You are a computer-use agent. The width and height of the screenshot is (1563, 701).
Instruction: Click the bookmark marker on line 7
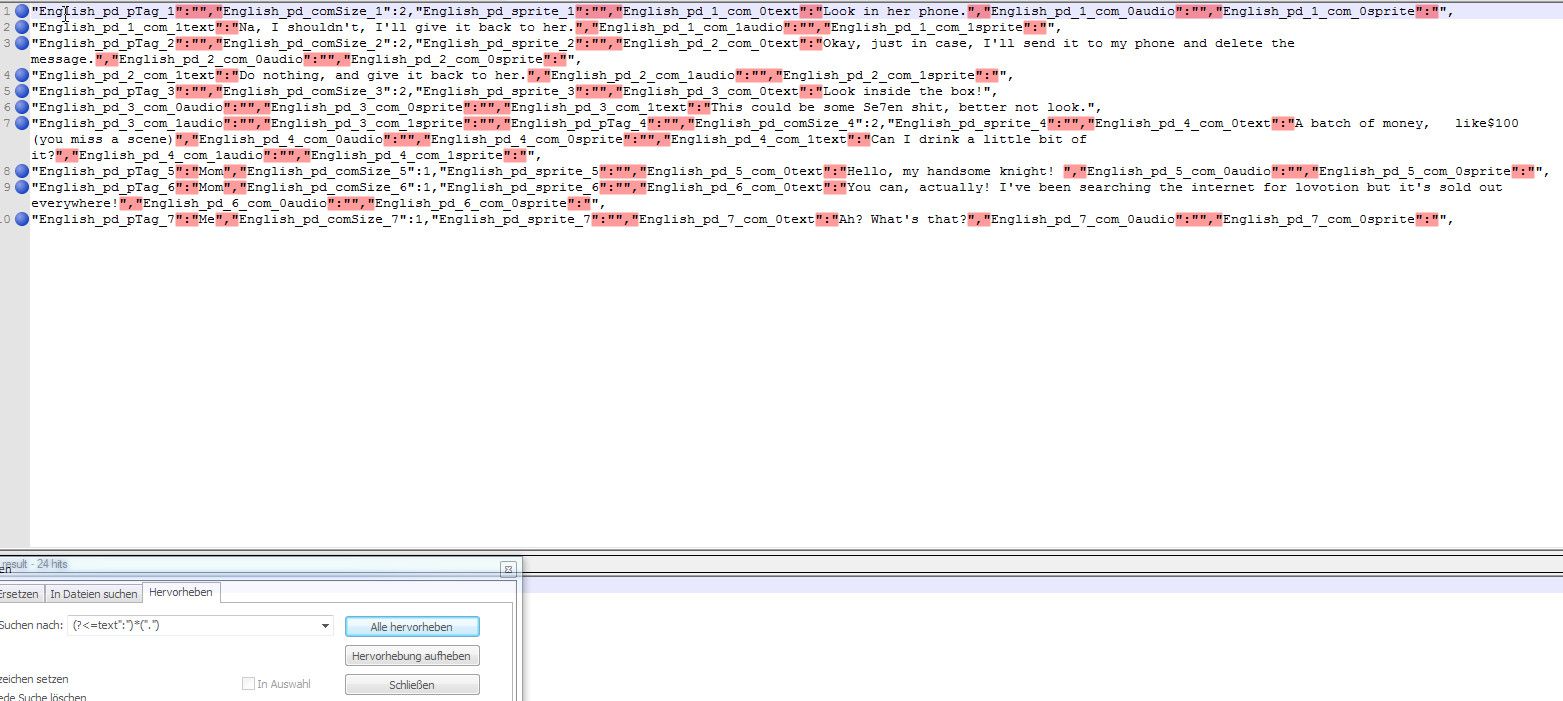pos(22,124)
